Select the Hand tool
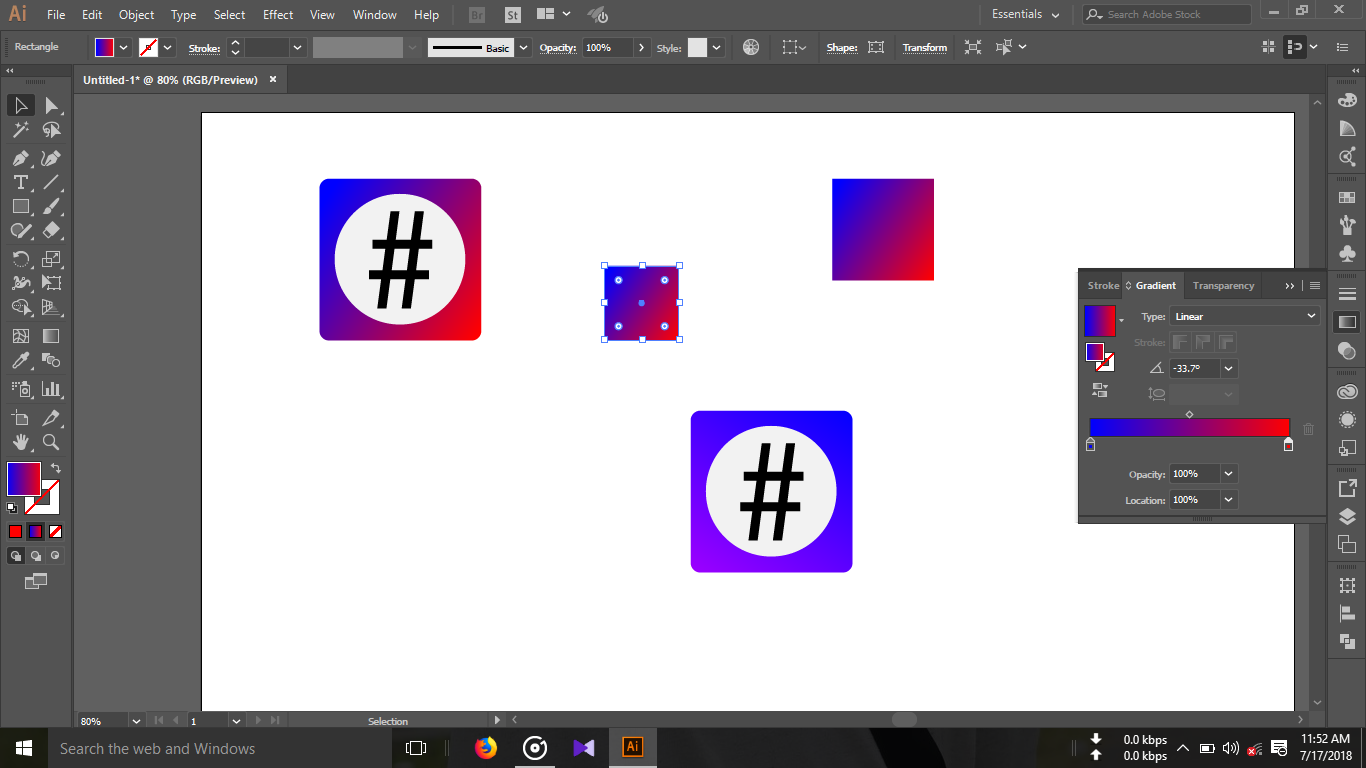1366x768 pixels. click(20, 442)
